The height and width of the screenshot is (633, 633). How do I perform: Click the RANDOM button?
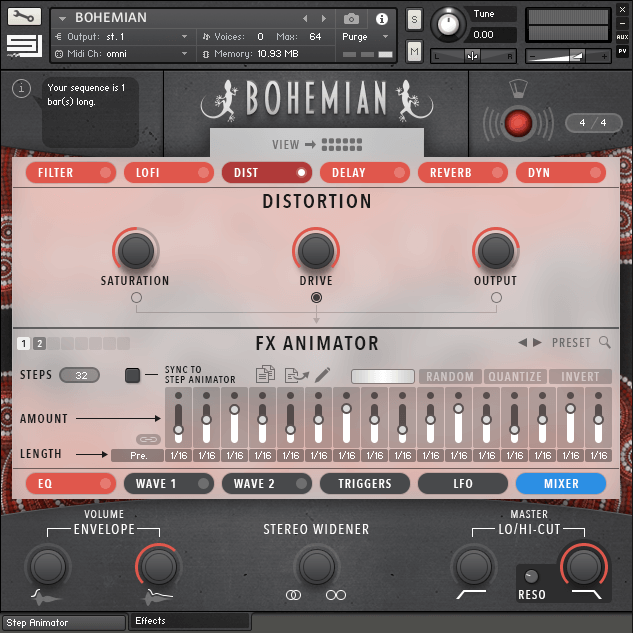coord(450,377)
